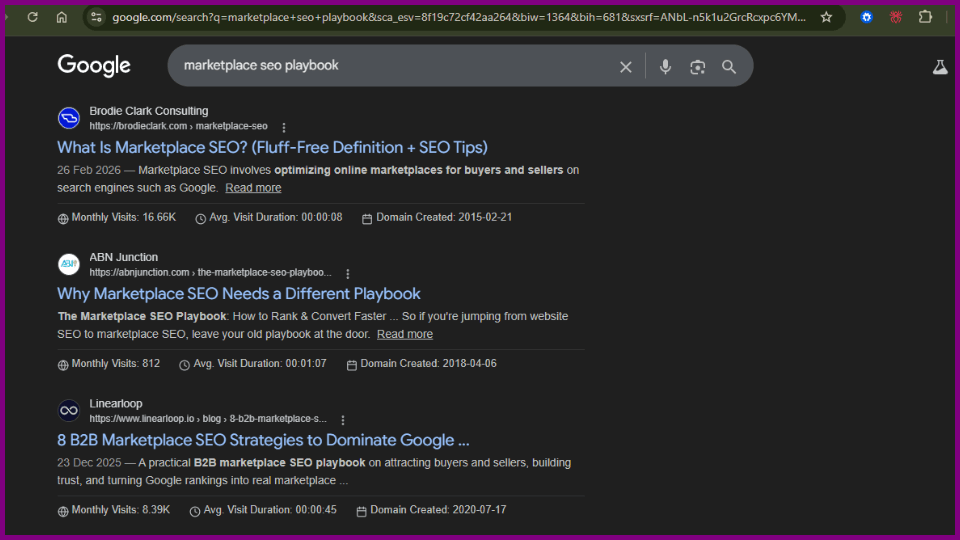Select 'Avg. Visit Duration: 00:00:45' text

270,510
